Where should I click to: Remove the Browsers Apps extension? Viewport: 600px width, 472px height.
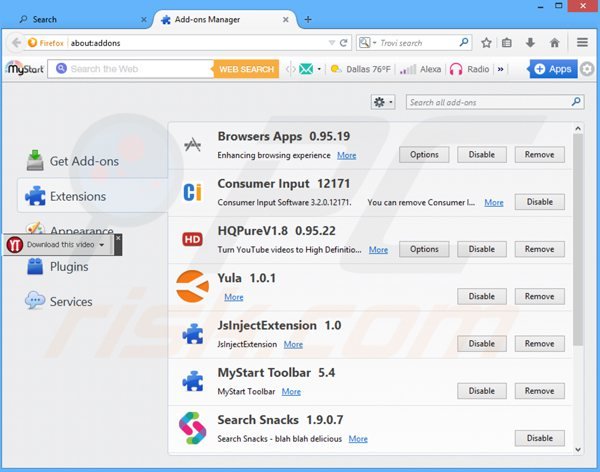[x=540, y=155]
